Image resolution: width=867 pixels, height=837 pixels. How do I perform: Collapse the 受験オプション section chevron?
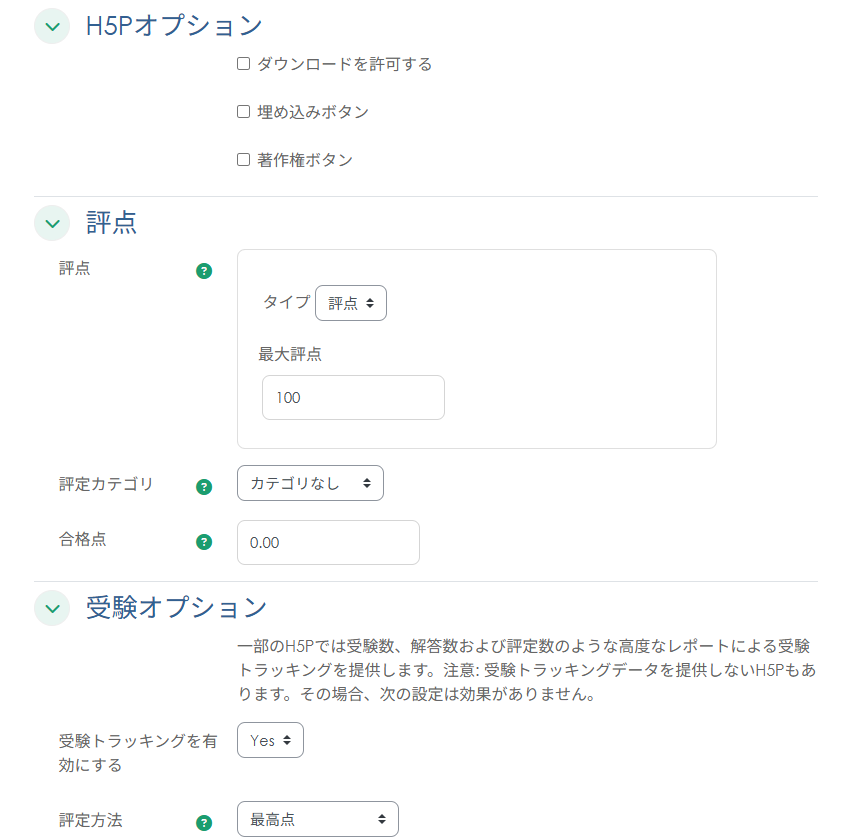52,607
